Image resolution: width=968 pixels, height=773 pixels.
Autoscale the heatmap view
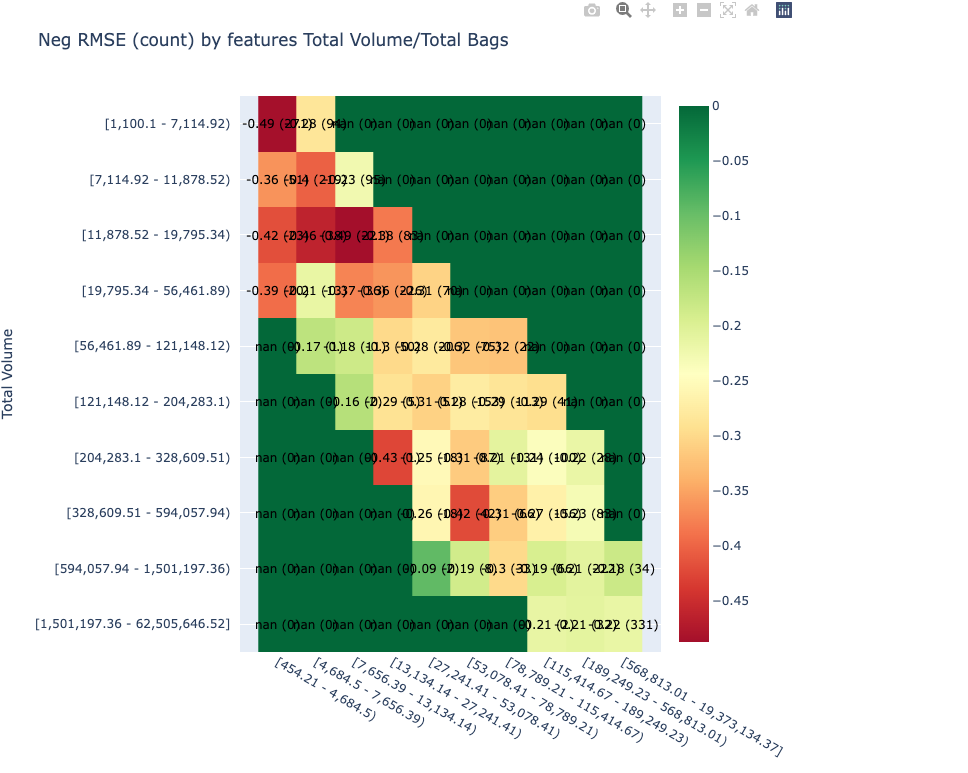[x=727, y=10]
